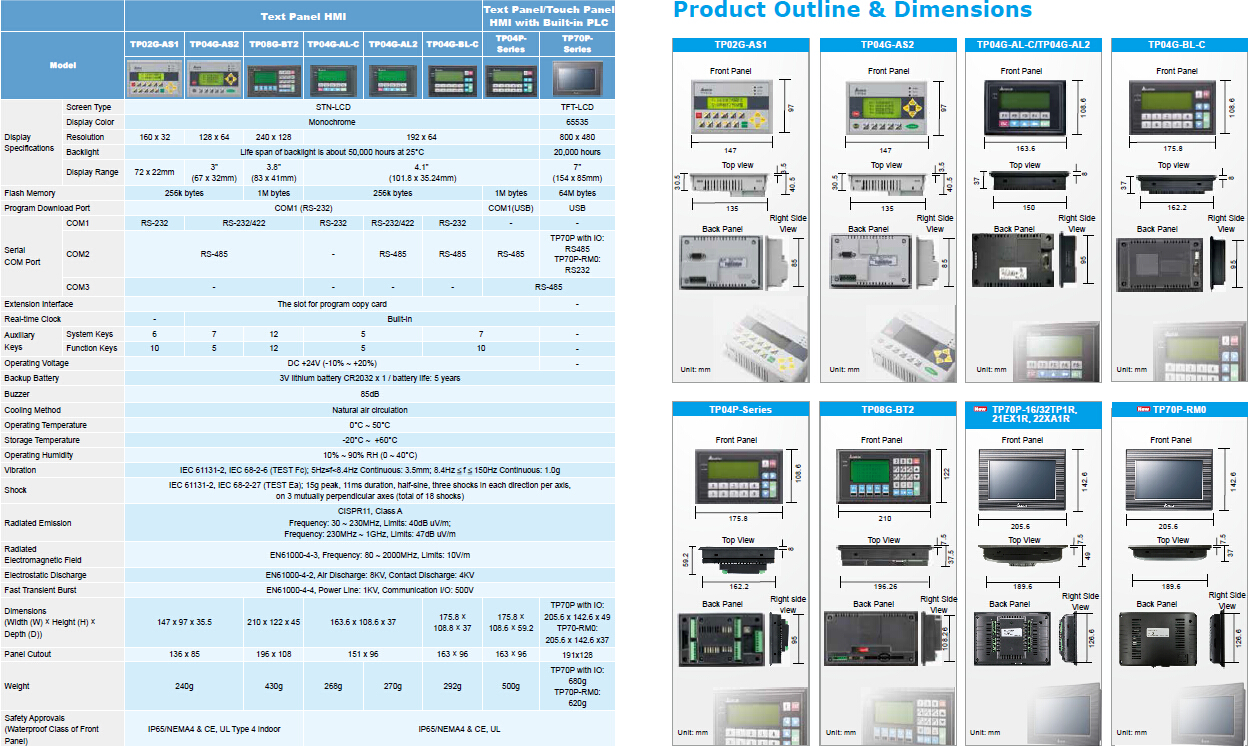Open the TP02G-AS1 back panel image

point(718,263)
